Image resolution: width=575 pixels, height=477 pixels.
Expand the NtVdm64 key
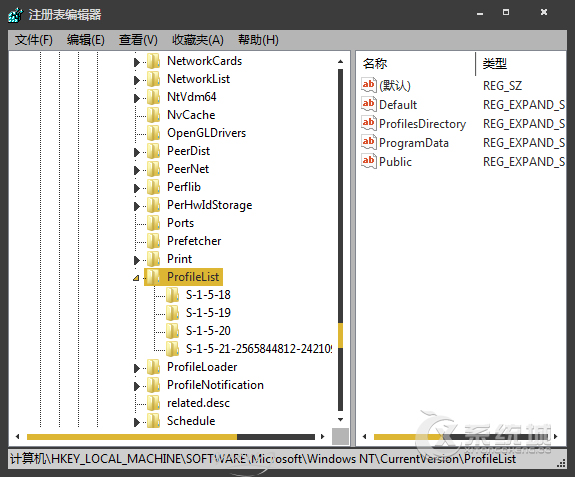tap(137, 98)
